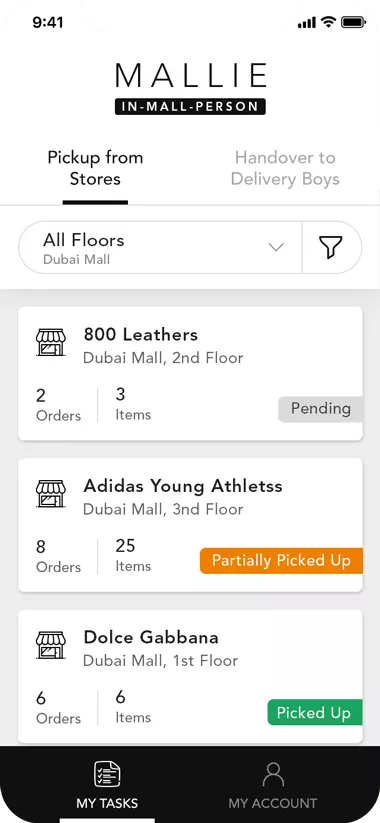Tap the green Picked Up badge
Viewport: 380px width, 823px height.
(x=315, y=712)
